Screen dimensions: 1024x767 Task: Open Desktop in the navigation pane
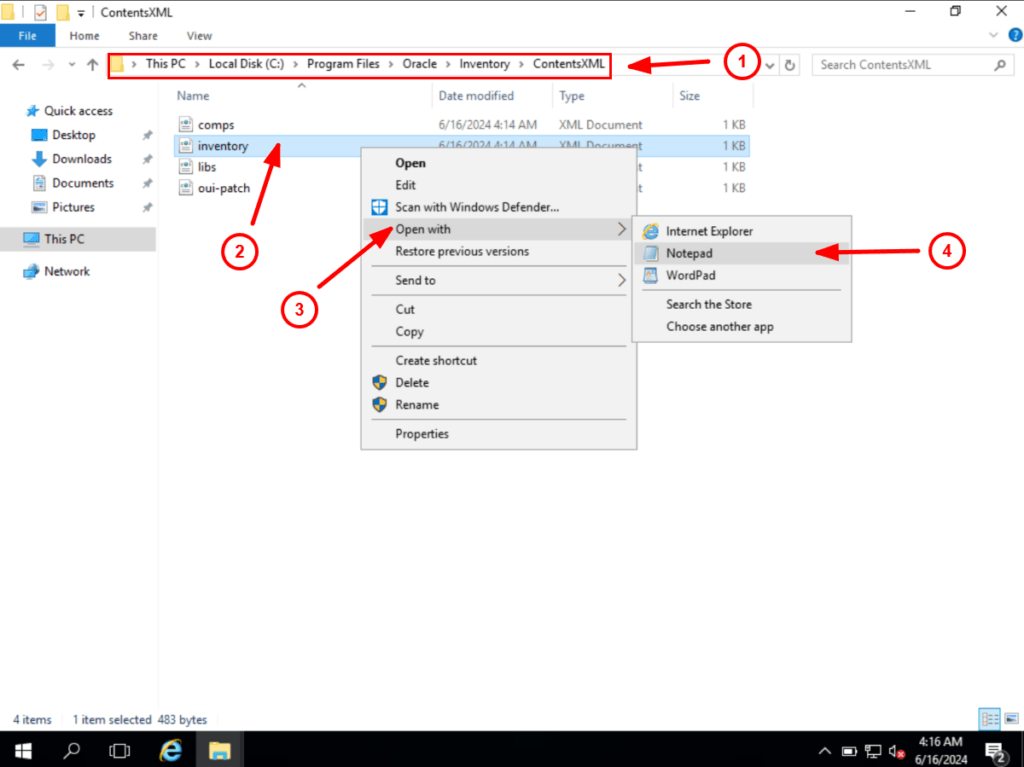click(63, 135)
